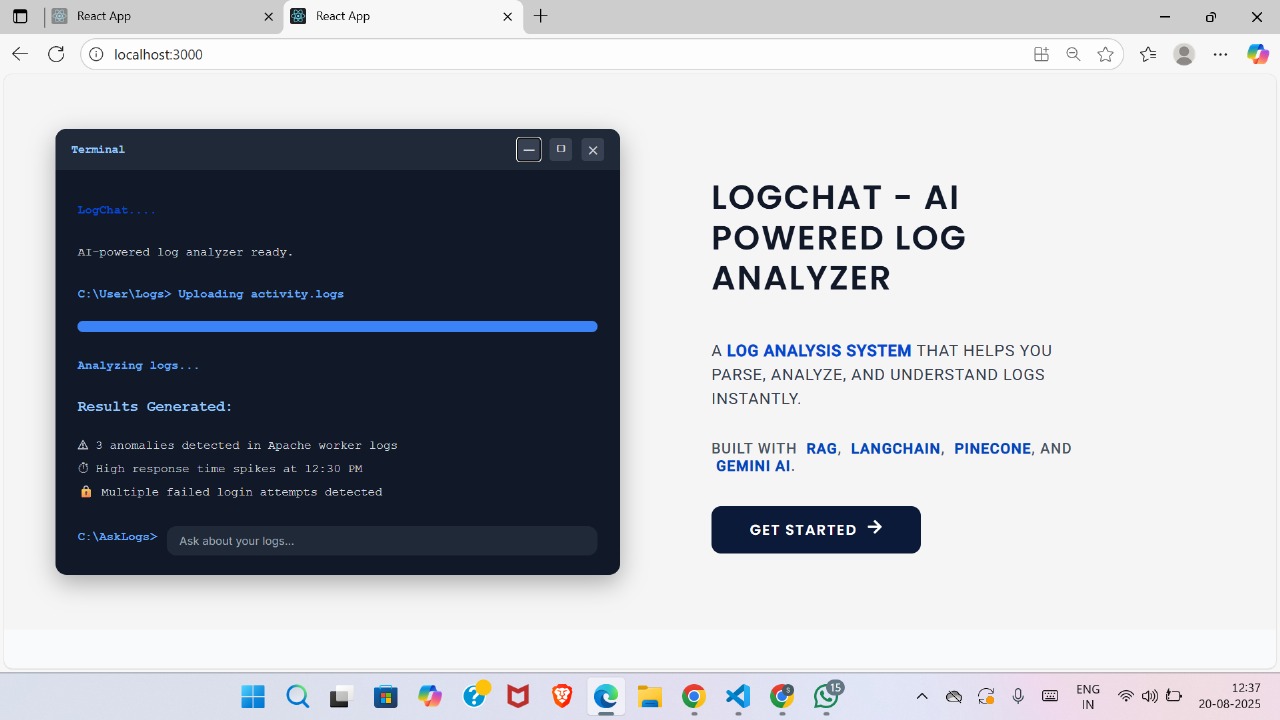Click the blue upload progress bar

(337, 327)
